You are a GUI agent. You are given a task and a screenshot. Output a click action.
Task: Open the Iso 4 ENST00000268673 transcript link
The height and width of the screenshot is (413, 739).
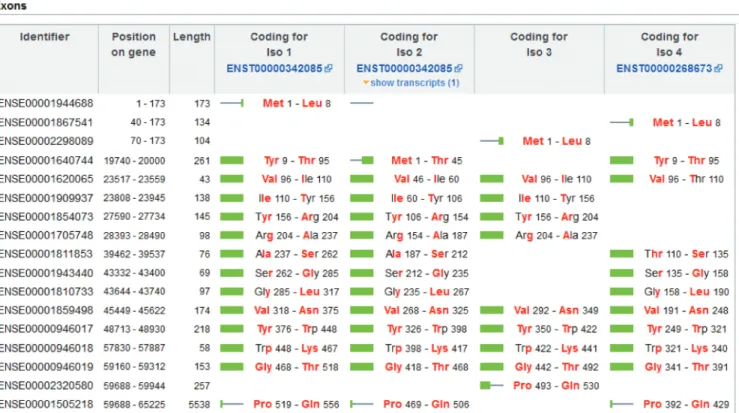click(664, 69)
